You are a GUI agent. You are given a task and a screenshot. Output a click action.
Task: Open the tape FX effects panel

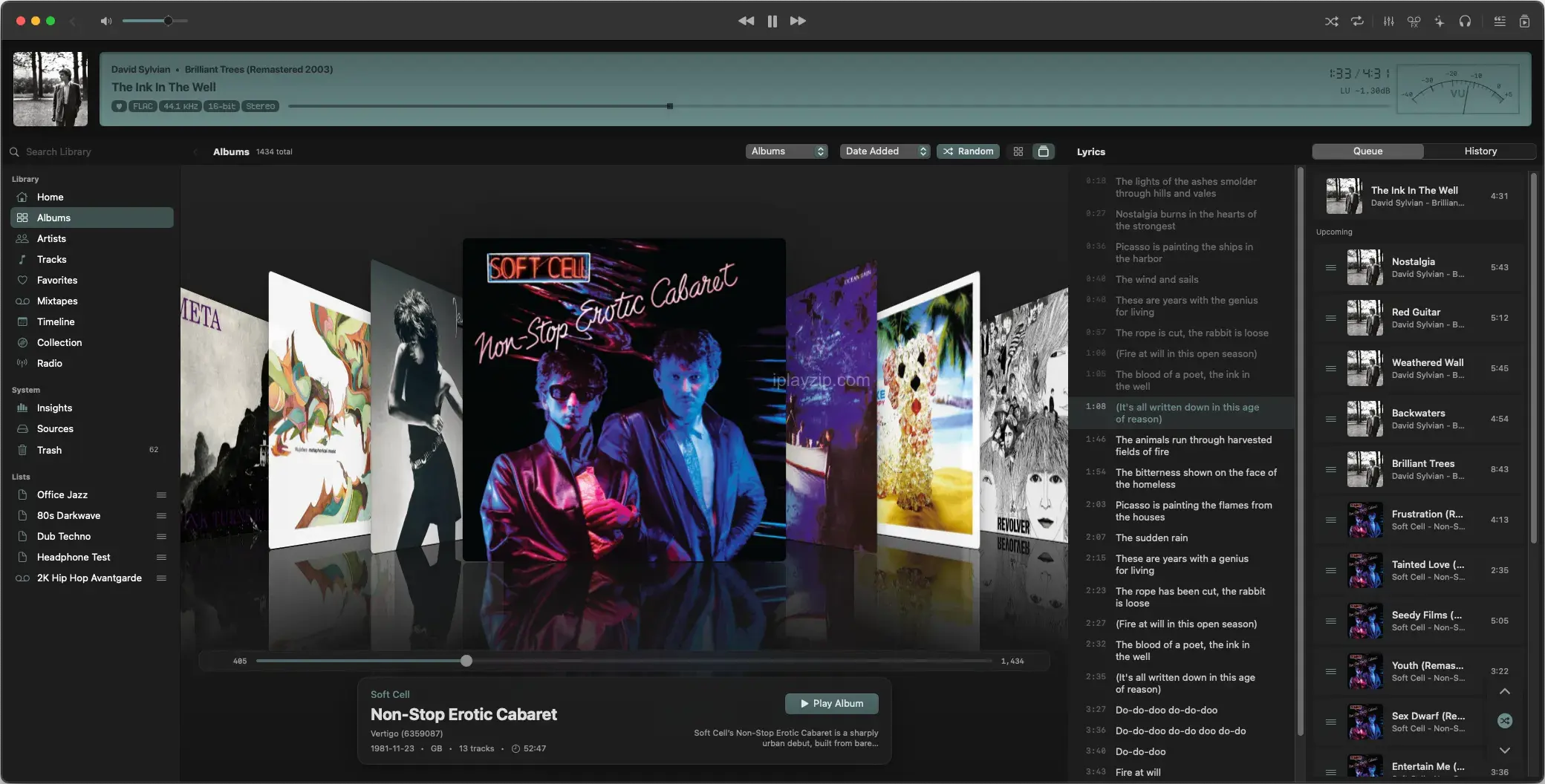pos(1414,22)
